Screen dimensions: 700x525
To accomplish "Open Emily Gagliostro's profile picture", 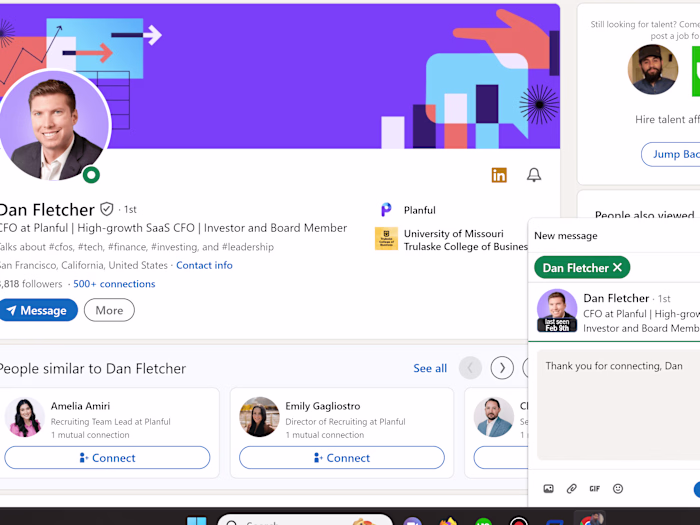I will pos(259,417).
